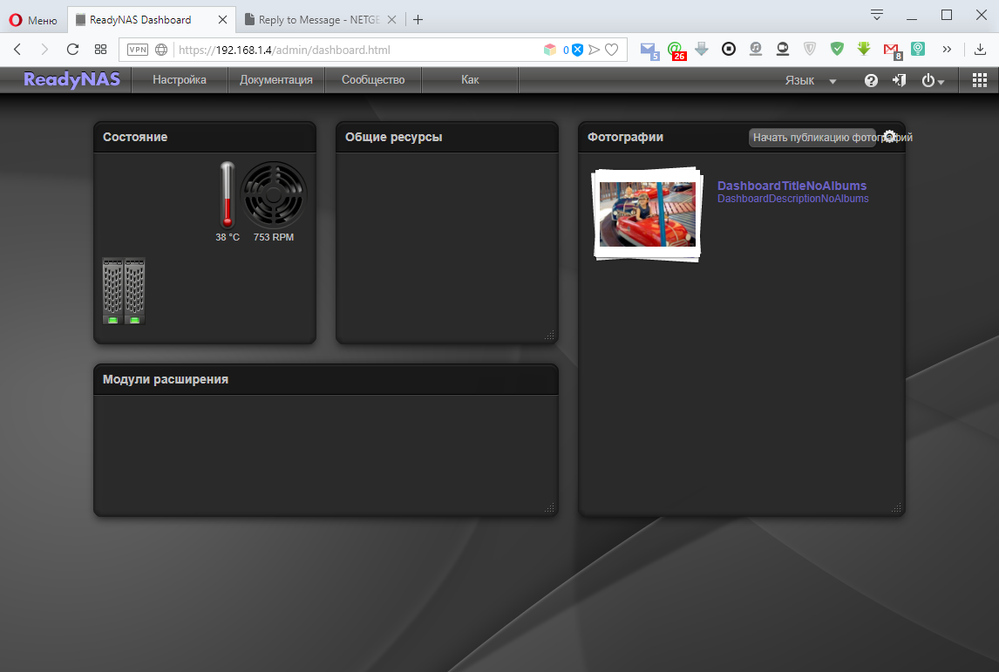999x672 pixels.
Task: Click the colored cube icon in address bar
Action: pyautogui.click(x=550, y=50)
